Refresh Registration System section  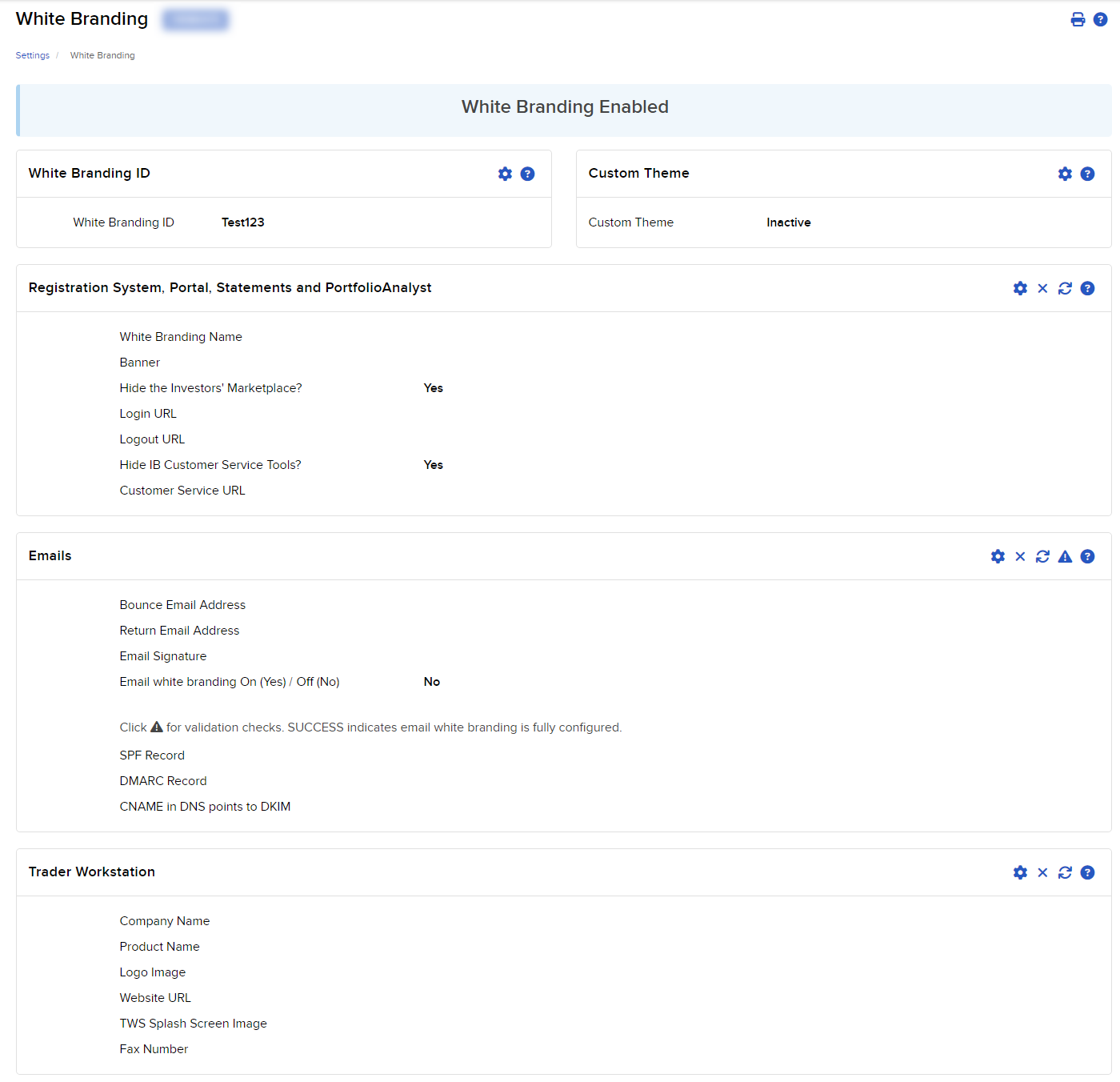tap(1065, 288)
